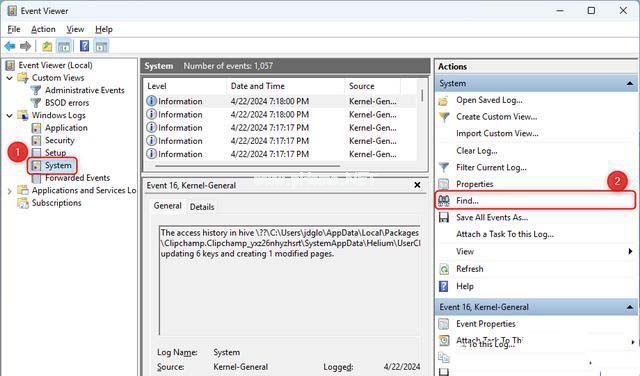Click Clear Log... action
Screen dimensions: 640x376
477,151
